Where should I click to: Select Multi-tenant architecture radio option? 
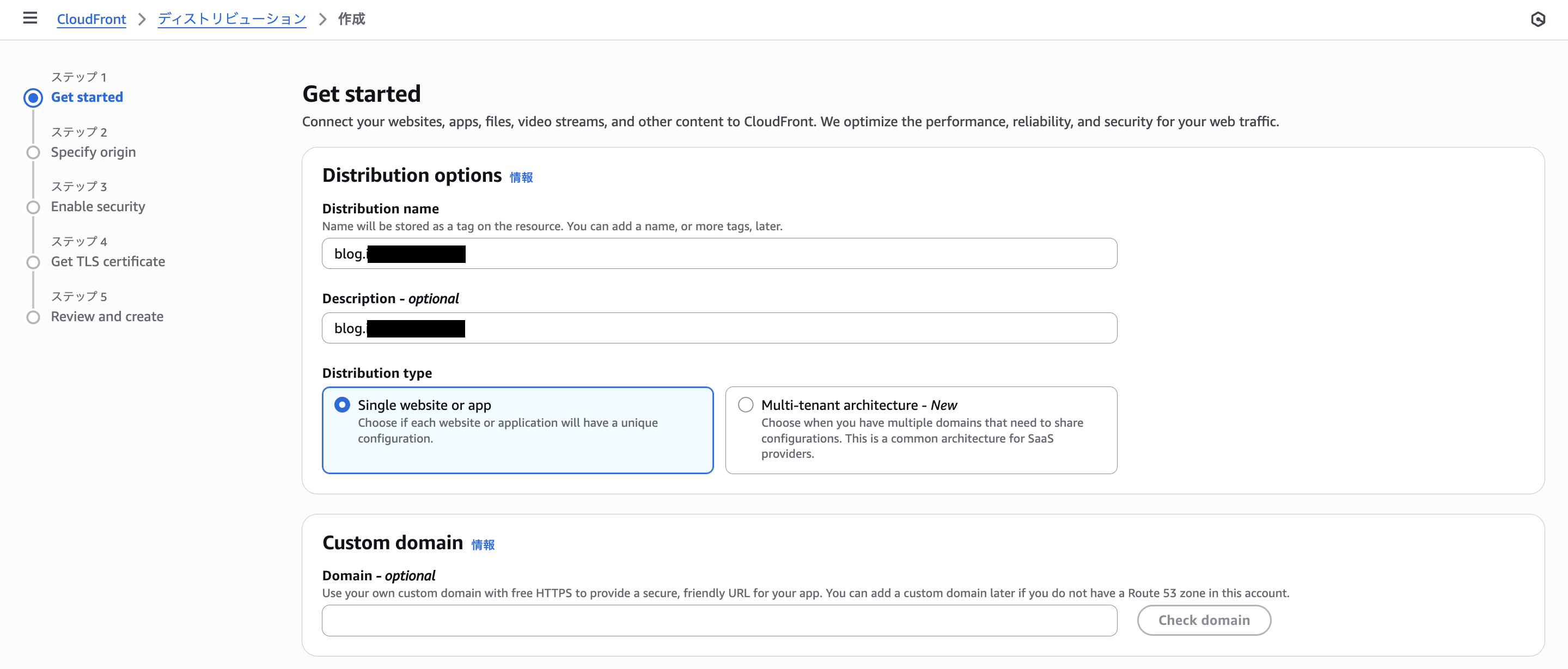coord(746,405)
